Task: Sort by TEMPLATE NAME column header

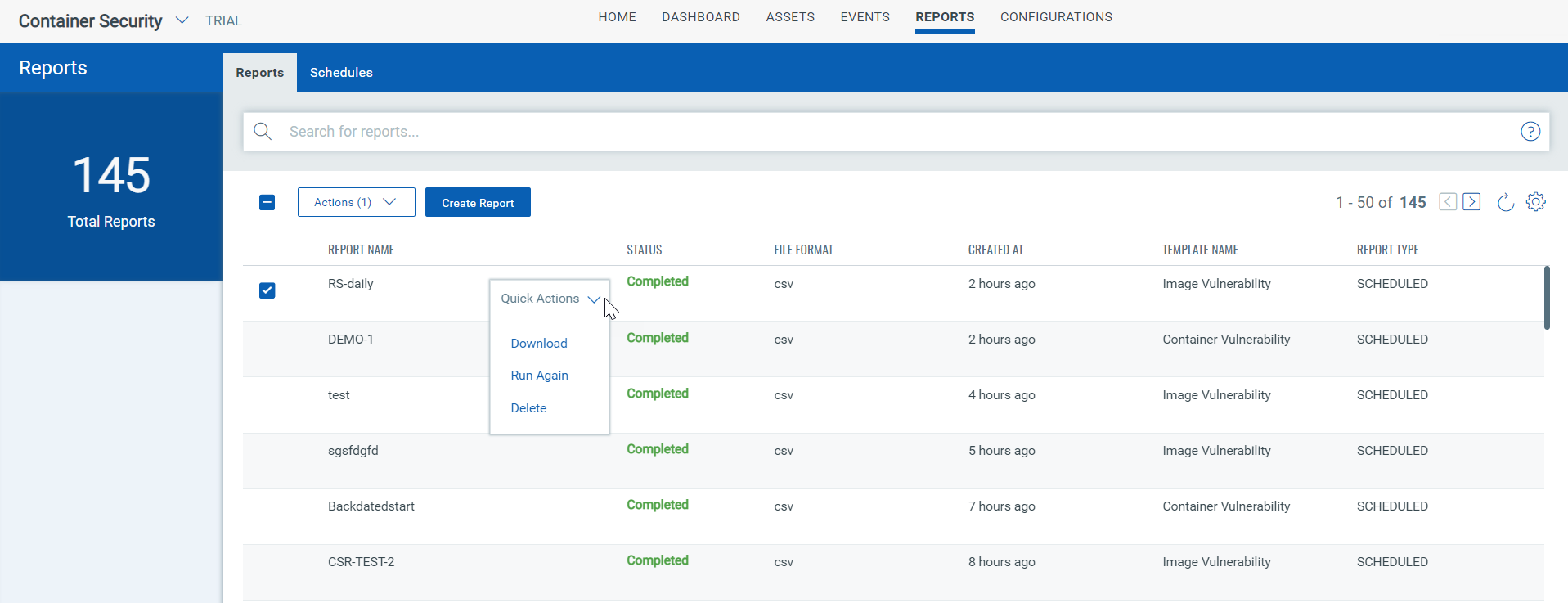Action: (1200, 250)
